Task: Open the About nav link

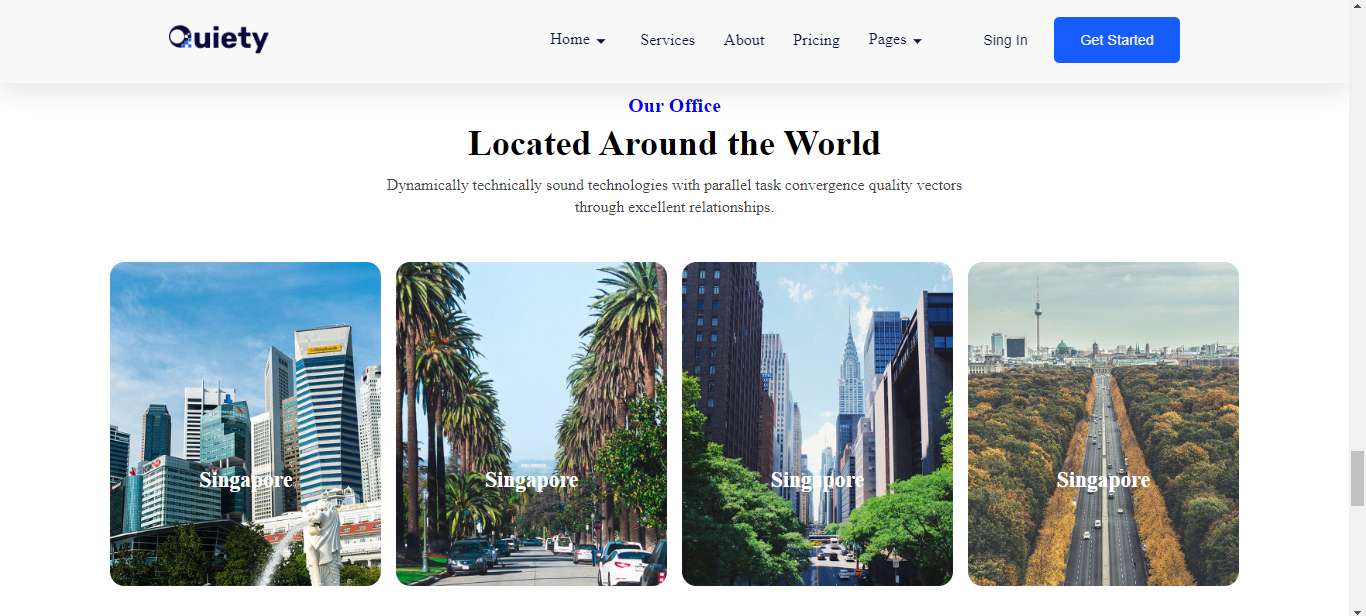Action: 744,40
